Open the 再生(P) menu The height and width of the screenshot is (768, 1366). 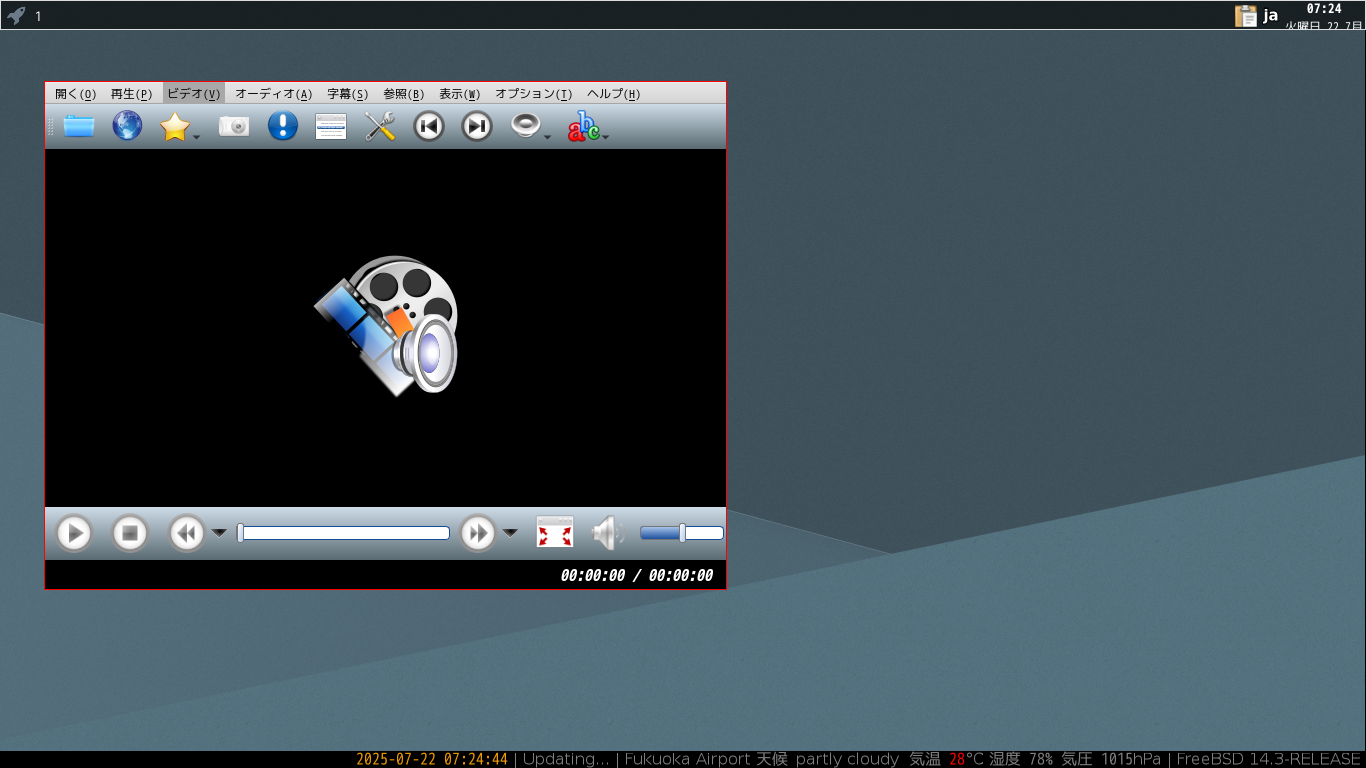pyautogui.click(x=131, y=93)
